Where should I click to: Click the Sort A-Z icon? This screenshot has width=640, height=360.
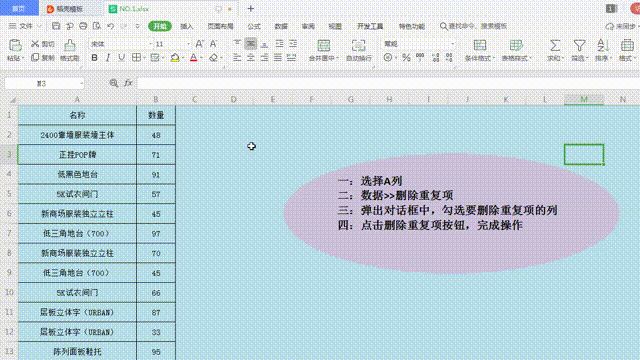point(602,45)
